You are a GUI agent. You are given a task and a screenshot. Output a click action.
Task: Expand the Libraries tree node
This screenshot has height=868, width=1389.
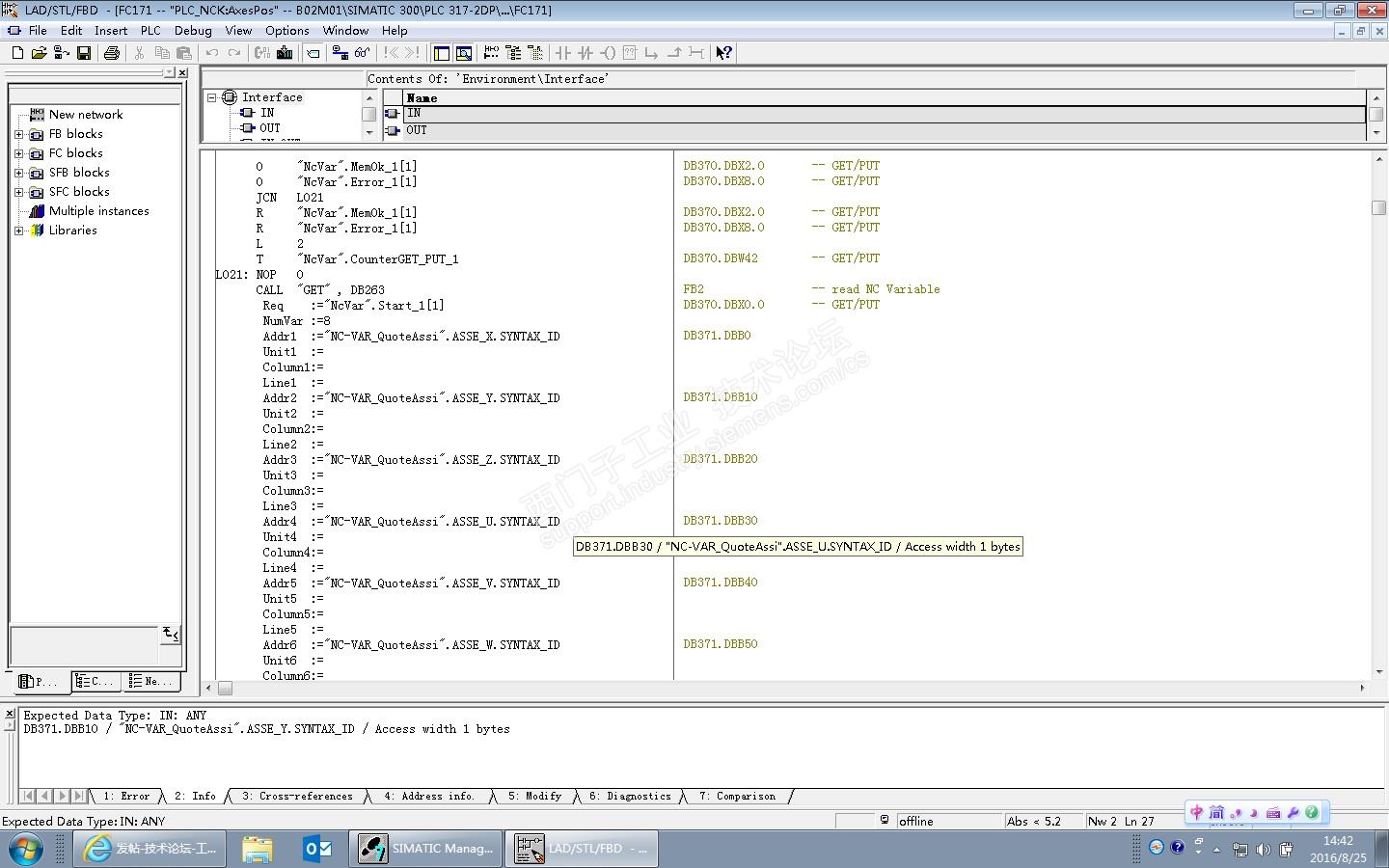point(18,231)
